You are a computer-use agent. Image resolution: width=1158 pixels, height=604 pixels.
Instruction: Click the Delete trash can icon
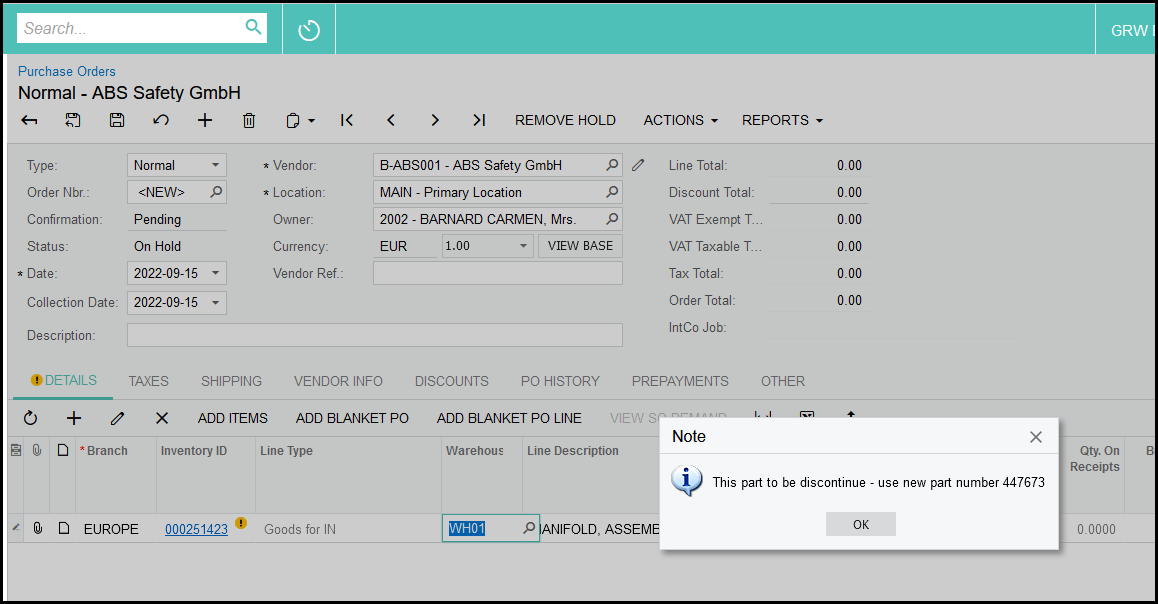249,120
